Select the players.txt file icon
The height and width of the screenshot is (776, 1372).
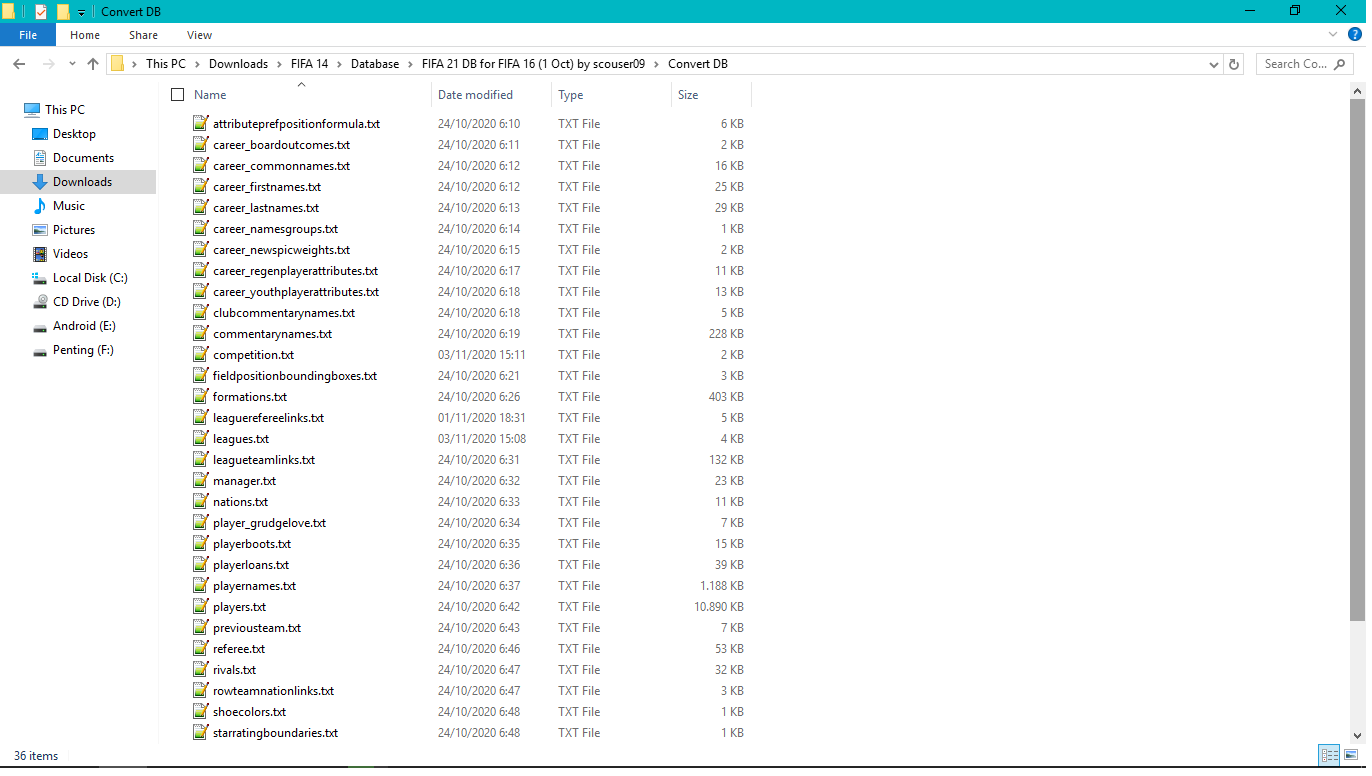200,607
